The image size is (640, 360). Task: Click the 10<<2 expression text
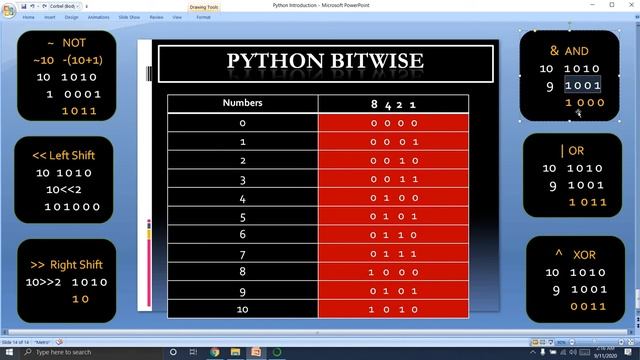[x=64, y=190]
